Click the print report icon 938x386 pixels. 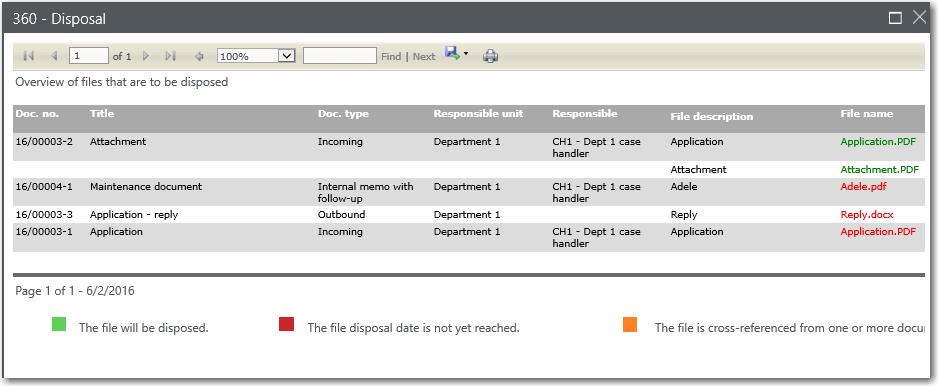tap(491, 56)
